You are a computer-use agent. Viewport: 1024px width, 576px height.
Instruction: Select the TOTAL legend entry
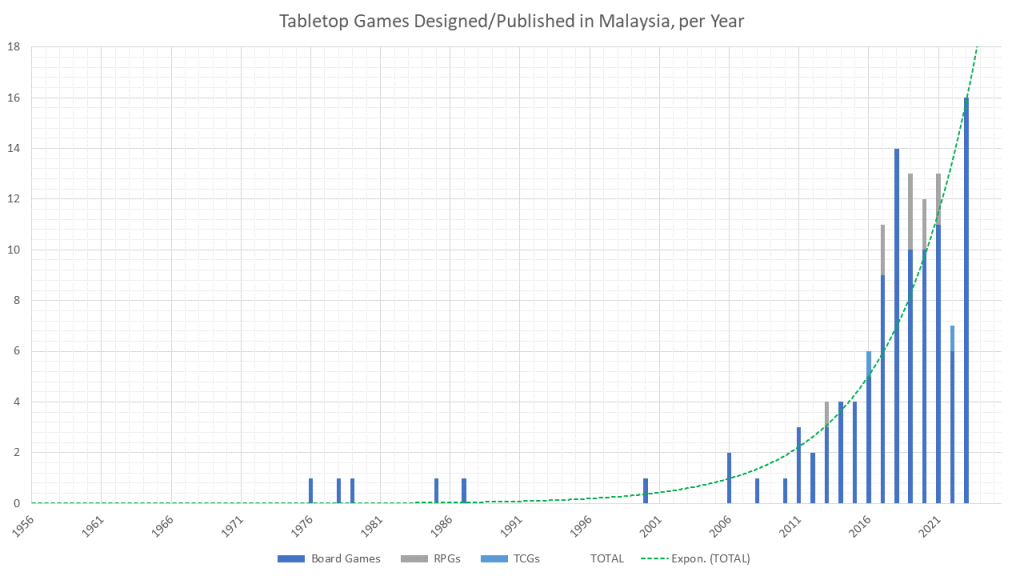point(607,558)
